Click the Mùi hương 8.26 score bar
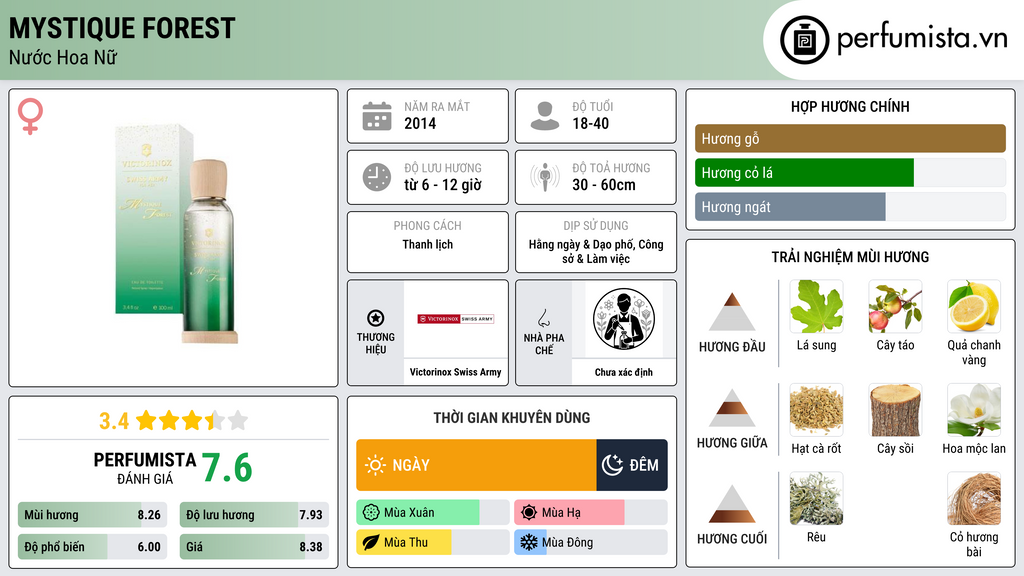 pos(92,515)
